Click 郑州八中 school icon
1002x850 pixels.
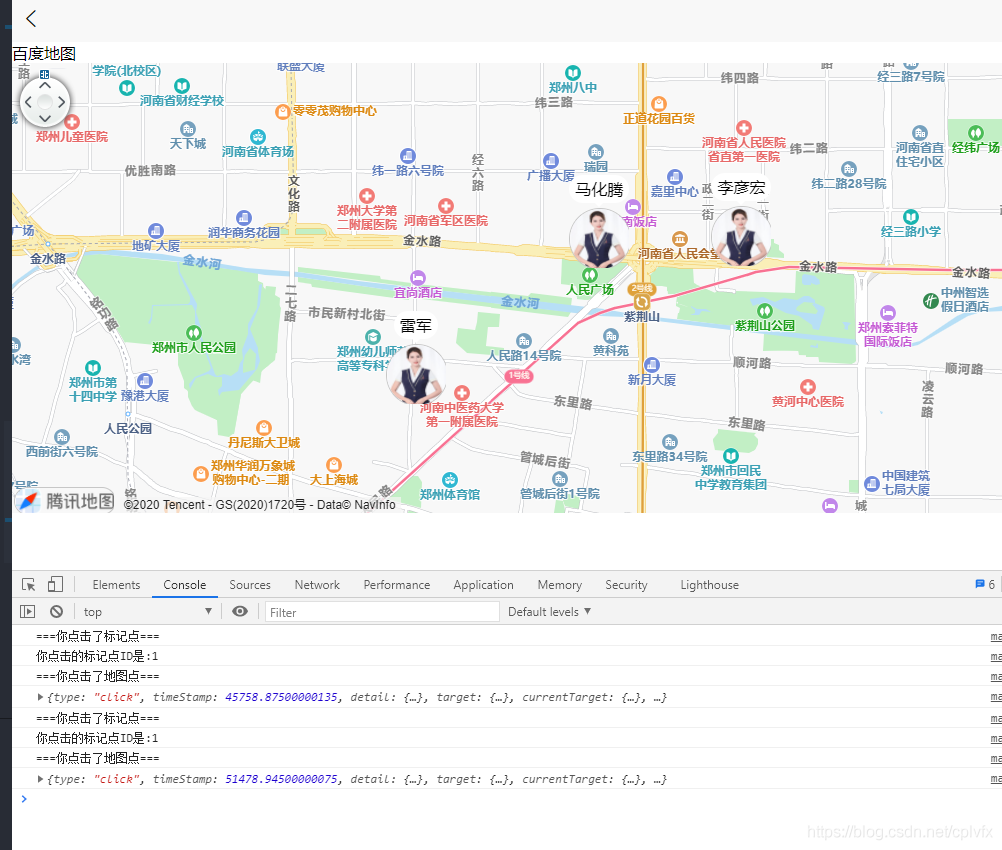(x=573, y=73)
